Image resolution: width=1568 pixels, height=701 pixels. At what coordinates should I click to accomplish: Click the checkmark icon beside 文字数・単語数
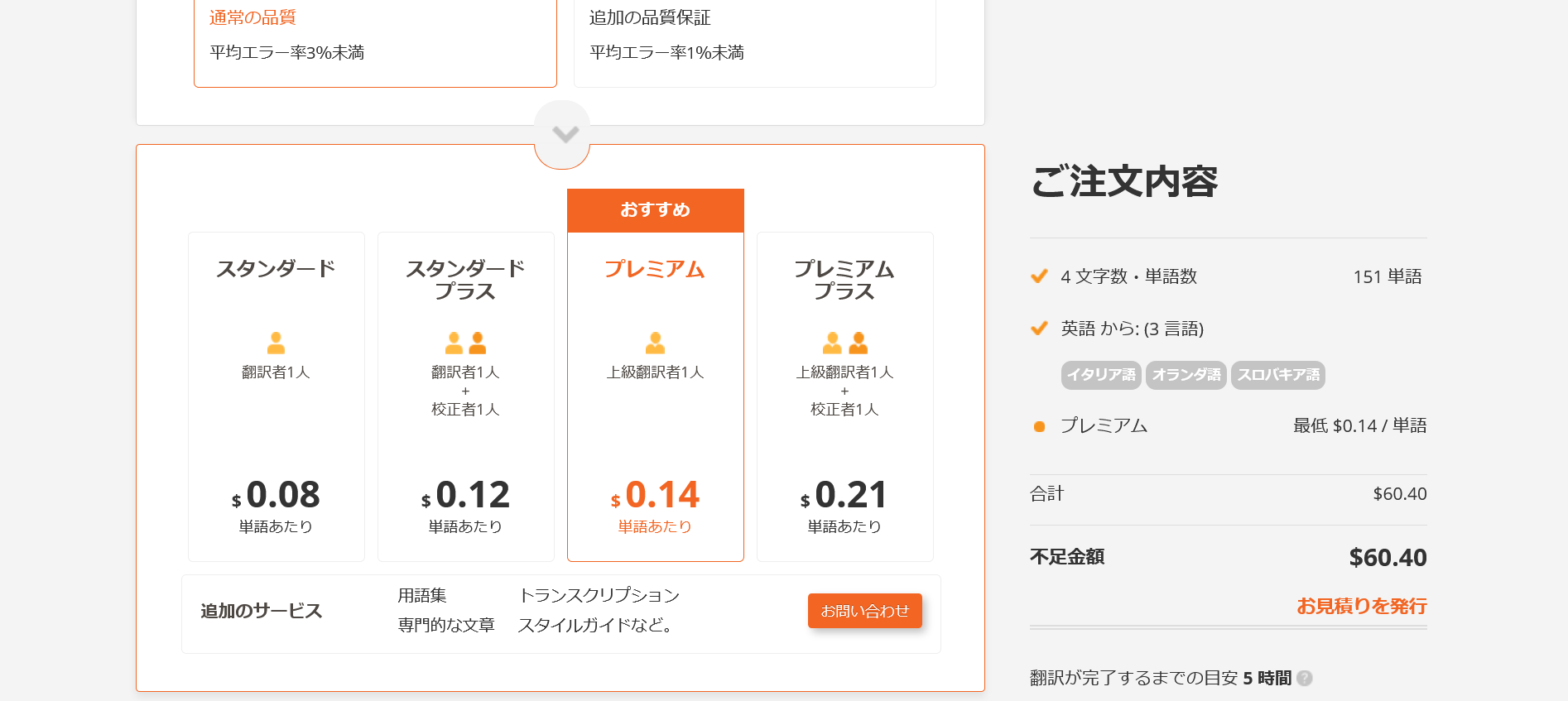click(1039, 276)
